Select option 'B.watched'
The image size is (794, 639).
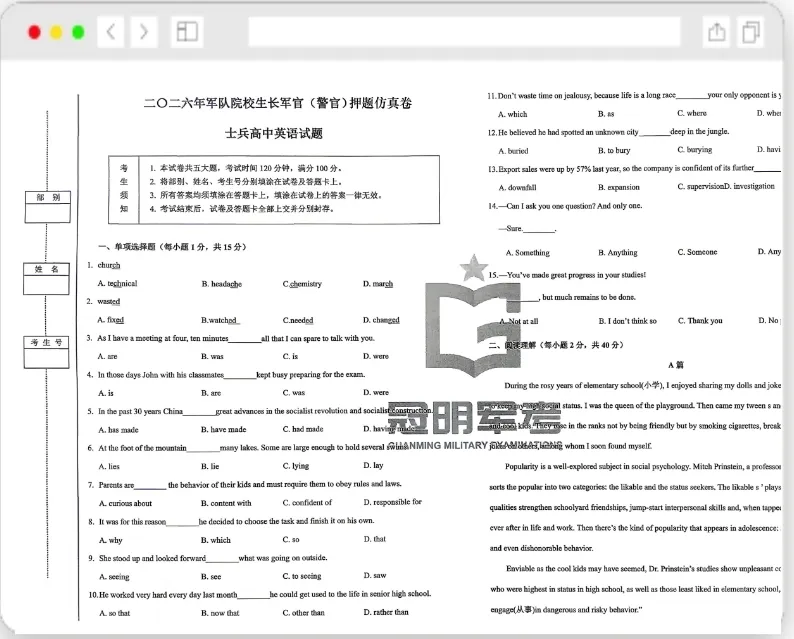(219, 320)
